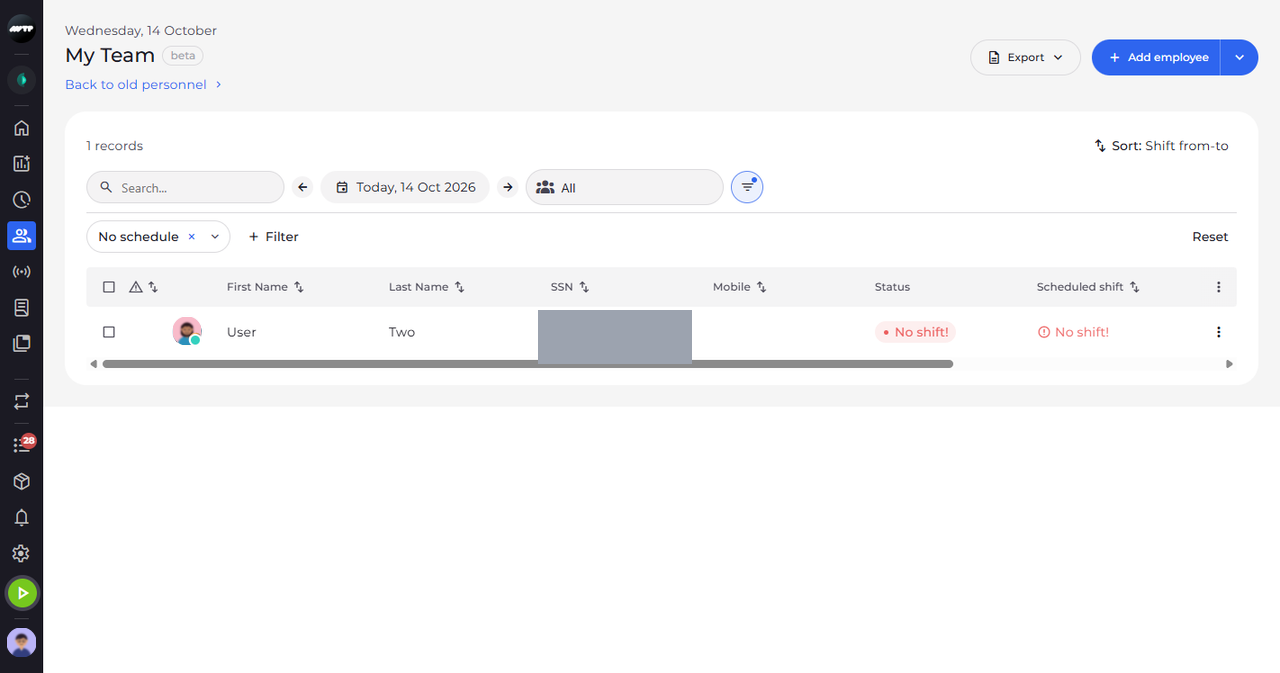Toggle the round filter options button

coord(747,187)
